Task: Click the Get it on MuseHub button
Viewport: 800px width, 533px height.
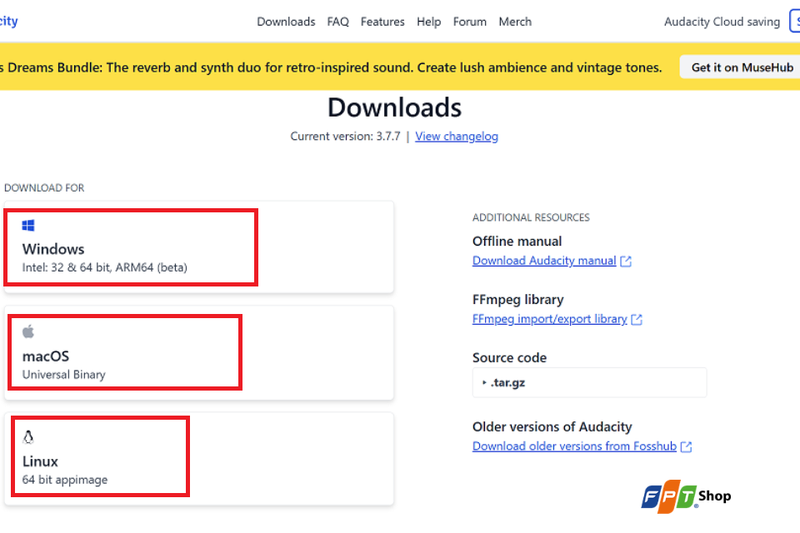Action: coord(742,67)
